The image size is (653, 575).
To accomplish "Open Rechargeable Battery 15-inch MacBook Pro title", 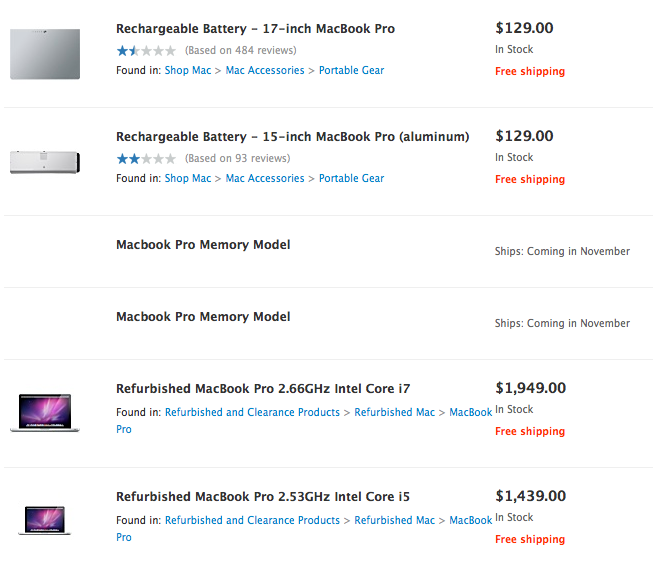I will [x=292, y=137].
